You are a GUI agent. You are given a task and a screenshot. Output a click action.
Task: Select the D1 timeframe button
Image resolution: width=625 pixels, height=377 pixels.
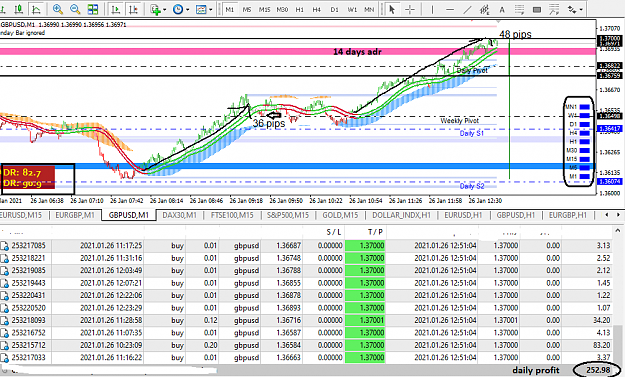click(334, 9)
